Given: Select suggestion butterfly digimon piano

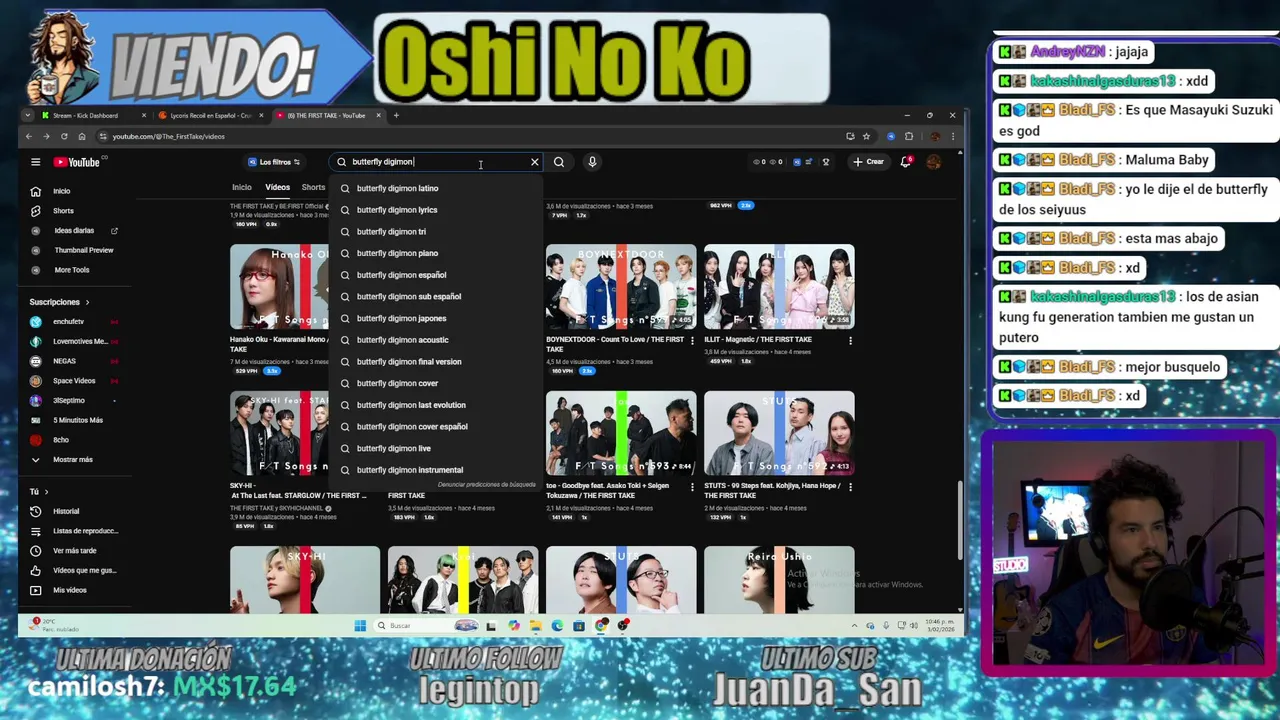Looking at the screenshot, I should 435,253.
